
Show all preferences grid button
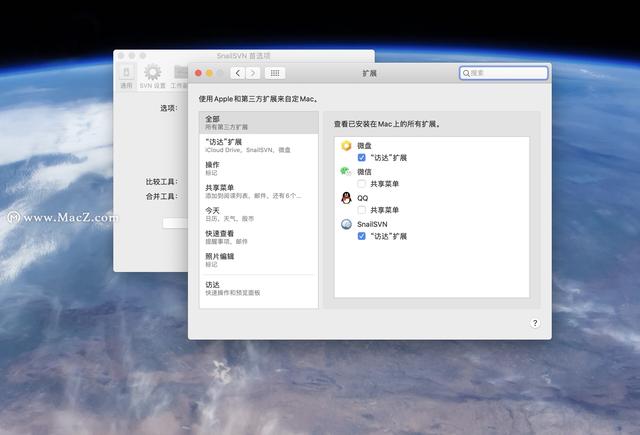tap(275, 73)
